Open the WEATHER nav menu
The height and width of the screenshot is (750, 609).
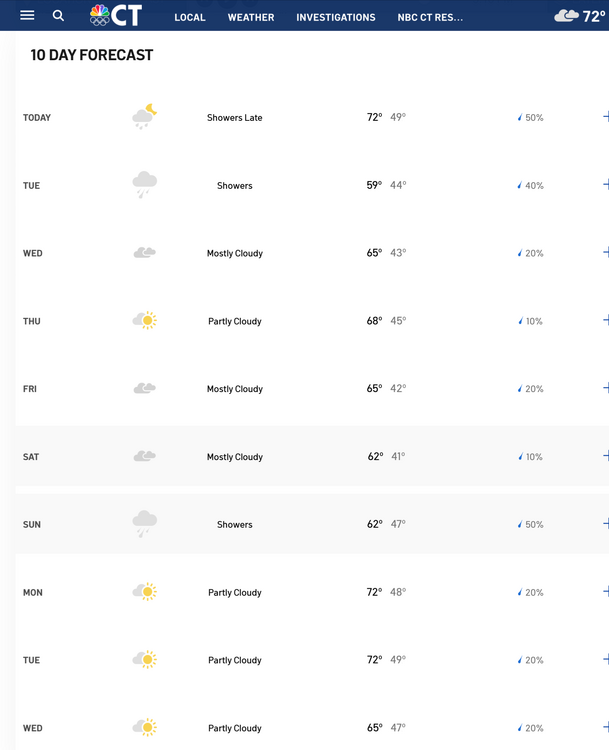[251, 18]
